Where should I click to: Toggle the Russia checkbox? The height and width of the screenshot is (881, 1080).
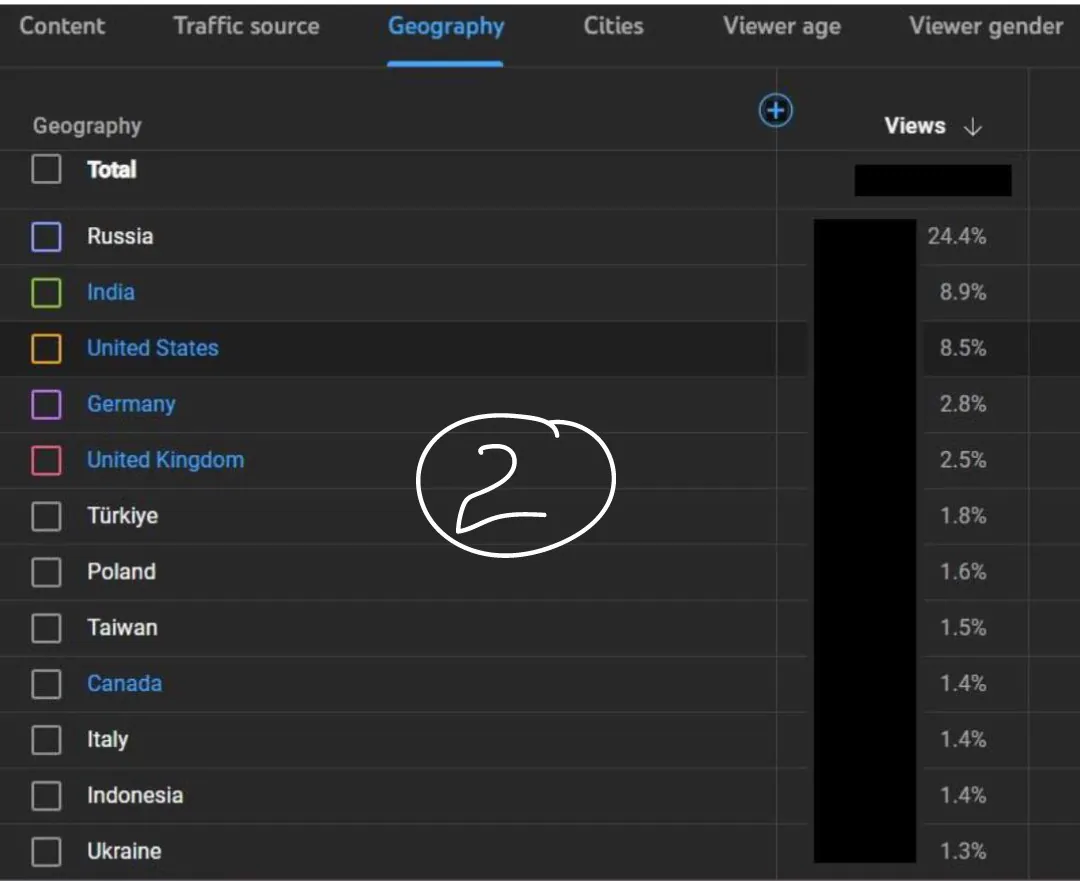tap(46, 236)
